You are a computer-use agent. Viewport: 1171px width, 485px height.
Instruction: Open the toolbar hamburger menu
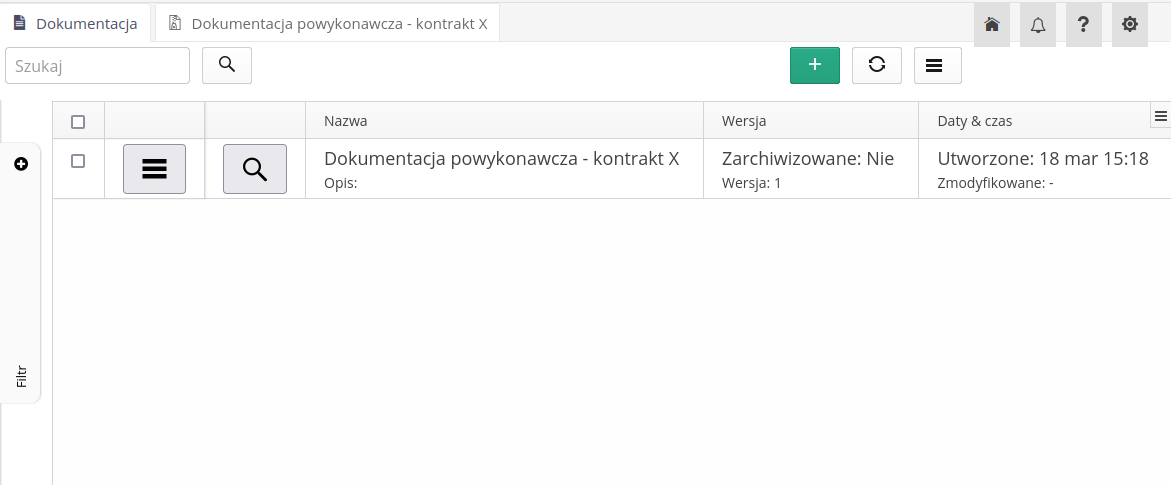(937, 65)
